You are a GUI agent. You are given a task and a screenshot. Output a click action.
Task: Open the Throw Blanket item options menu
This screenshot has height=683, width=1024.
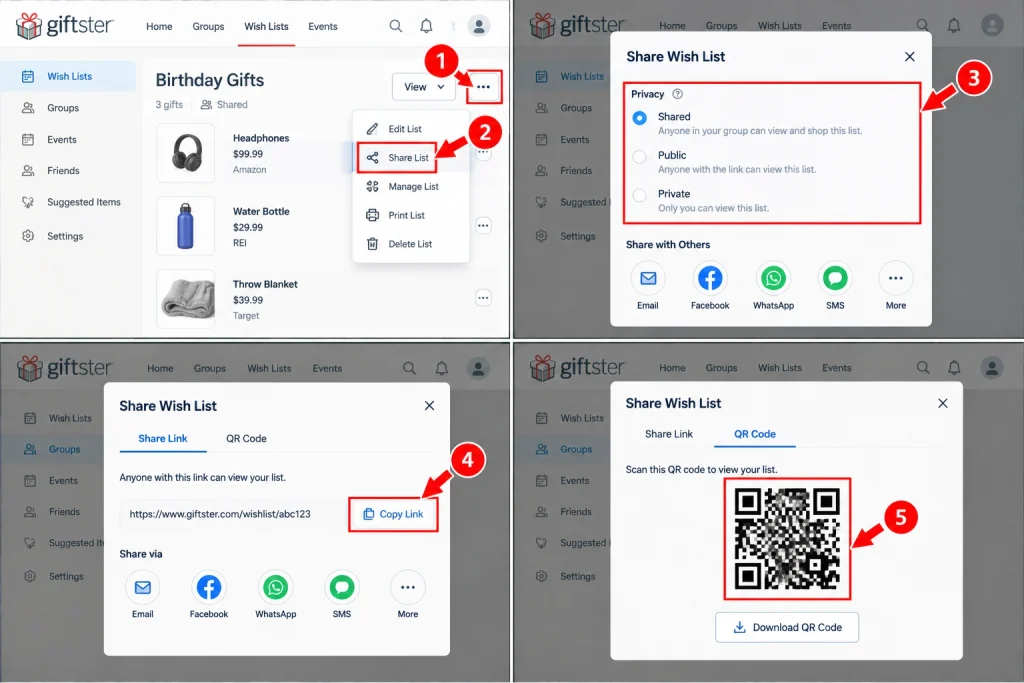pyautogui.click(x=483, y=298)
